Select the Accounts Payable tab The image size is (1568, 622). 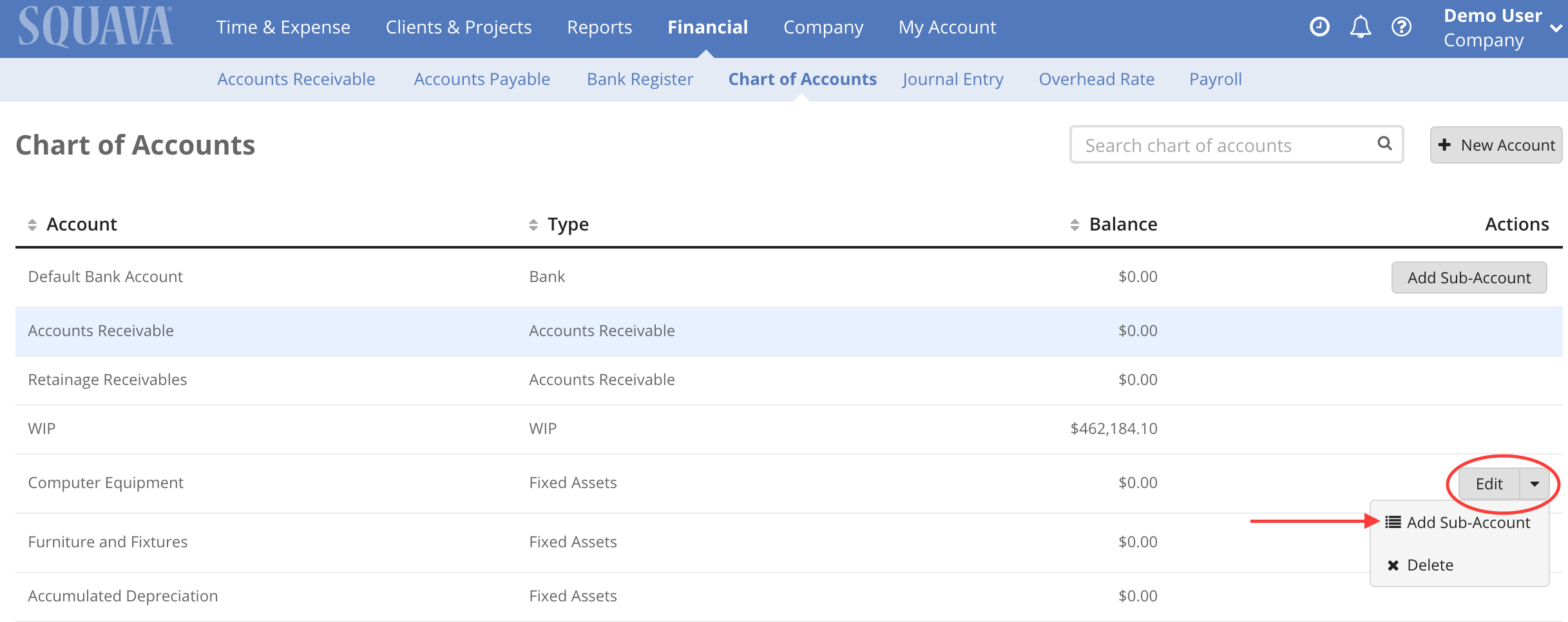(x=482, y=79)
